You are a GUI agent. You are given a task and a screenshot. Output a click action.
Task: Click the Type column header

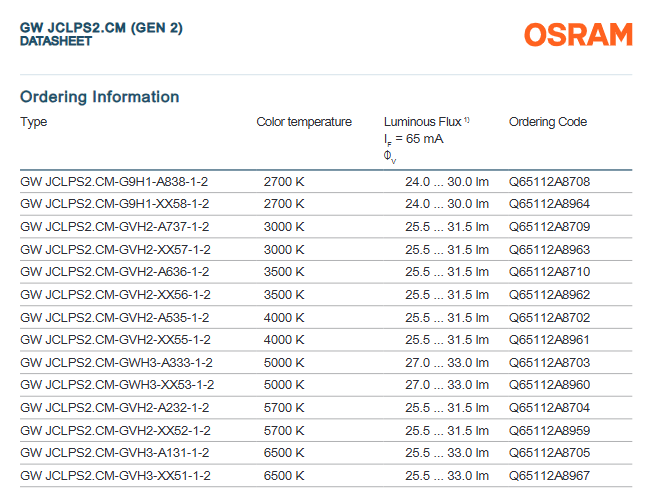[x=34, y=122]
